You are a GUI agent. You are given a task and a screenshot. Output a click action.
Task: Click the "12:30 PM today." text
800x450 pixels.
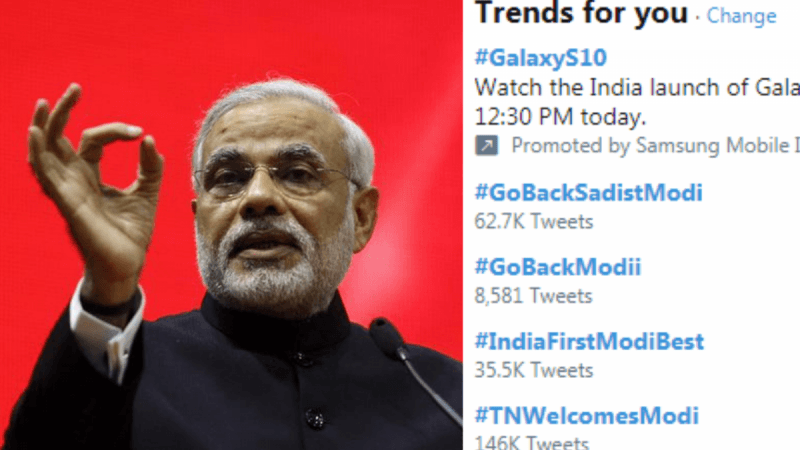tap(560, 116)
